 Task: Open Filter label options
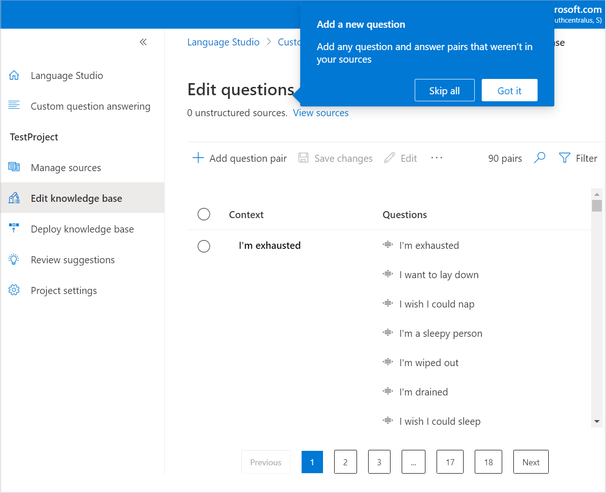click(586, 158)
